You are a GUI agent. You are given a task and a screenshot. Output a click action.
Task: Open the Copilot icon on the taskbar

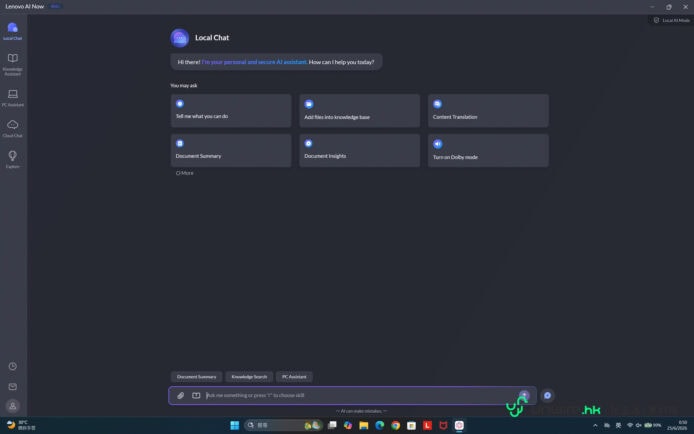point(348,425)
